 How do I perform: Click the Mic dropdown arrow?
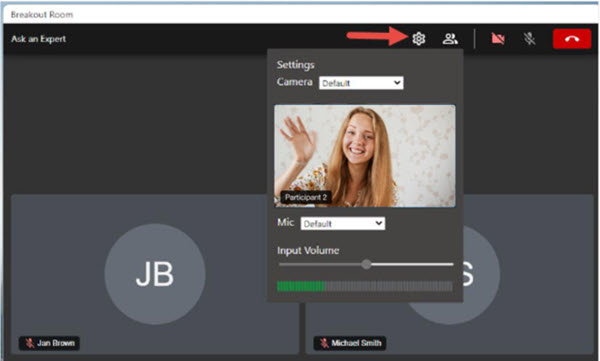point(379,223)
